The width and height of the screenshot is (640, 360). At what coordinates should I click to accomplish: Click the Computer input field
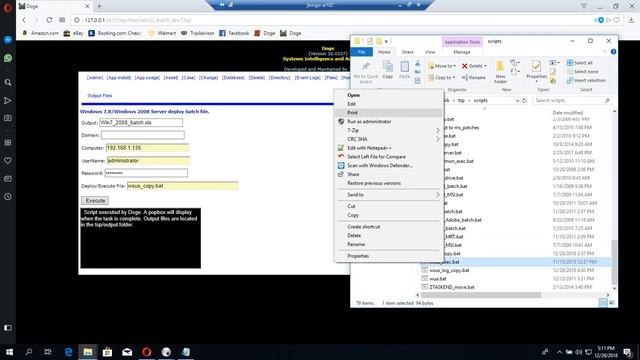(147, 148)
